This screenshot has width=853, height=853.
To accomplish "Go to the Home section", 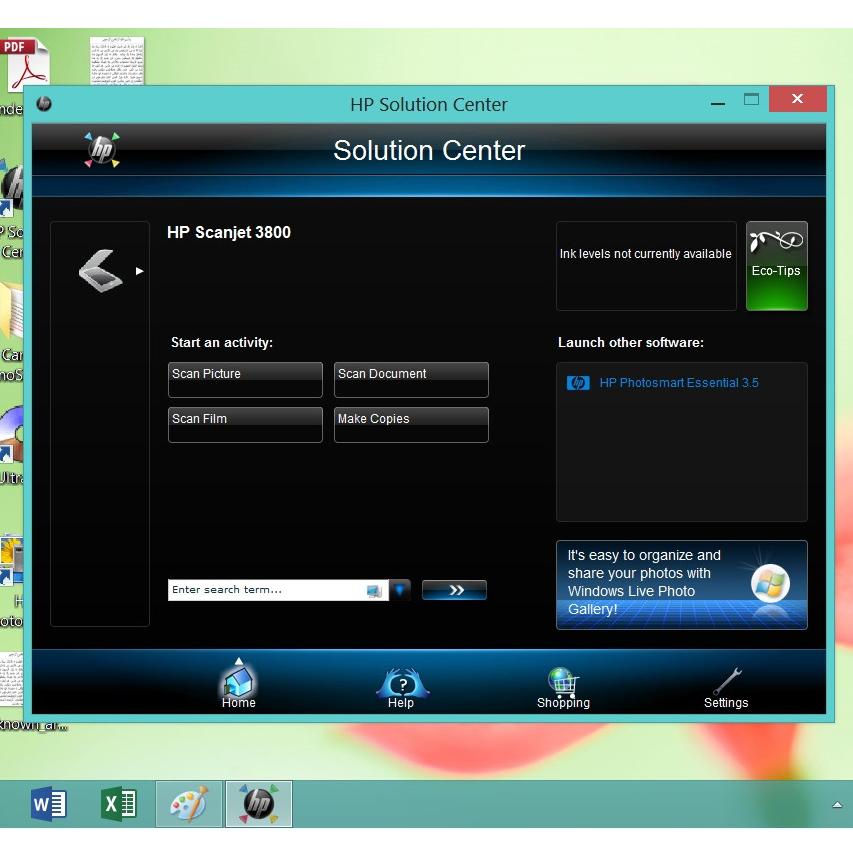I will 238,685.
